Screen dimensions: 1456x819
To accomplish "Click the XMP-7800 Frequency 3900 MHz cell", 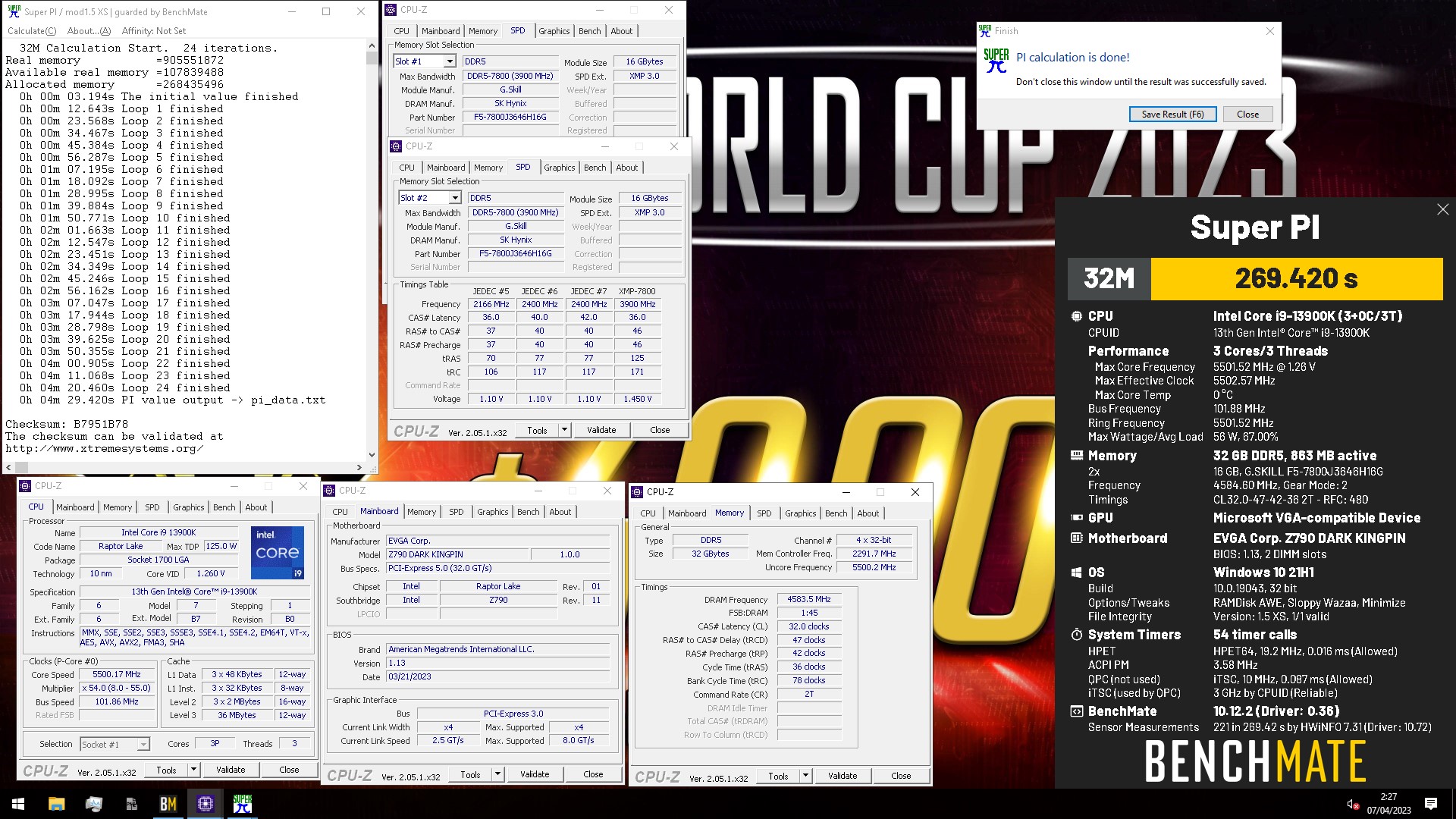I will pos(637,304).
